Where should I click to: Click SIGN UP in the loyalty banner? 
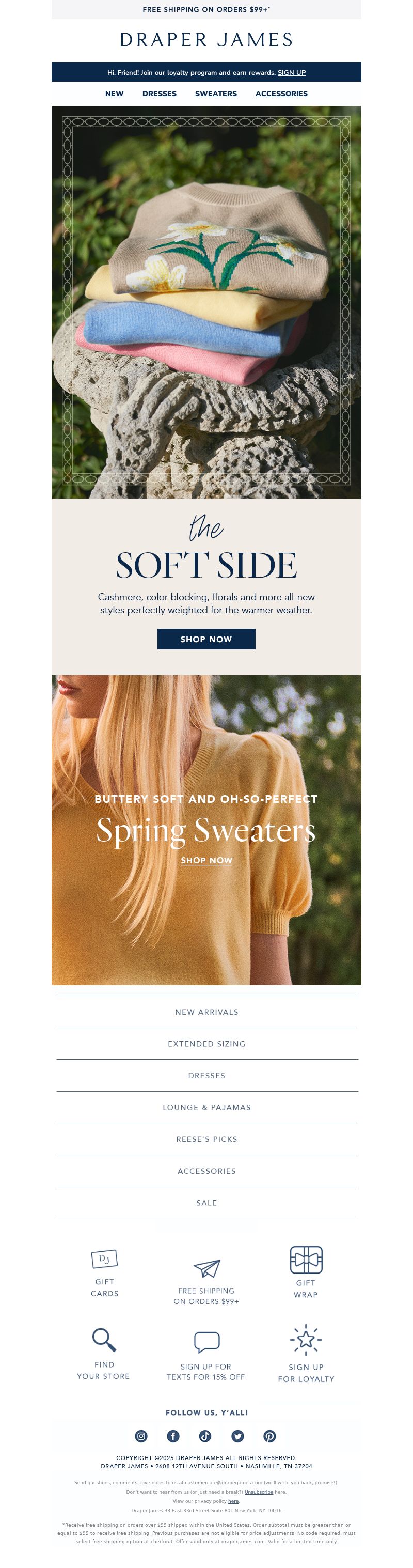[x=292, y=72]
